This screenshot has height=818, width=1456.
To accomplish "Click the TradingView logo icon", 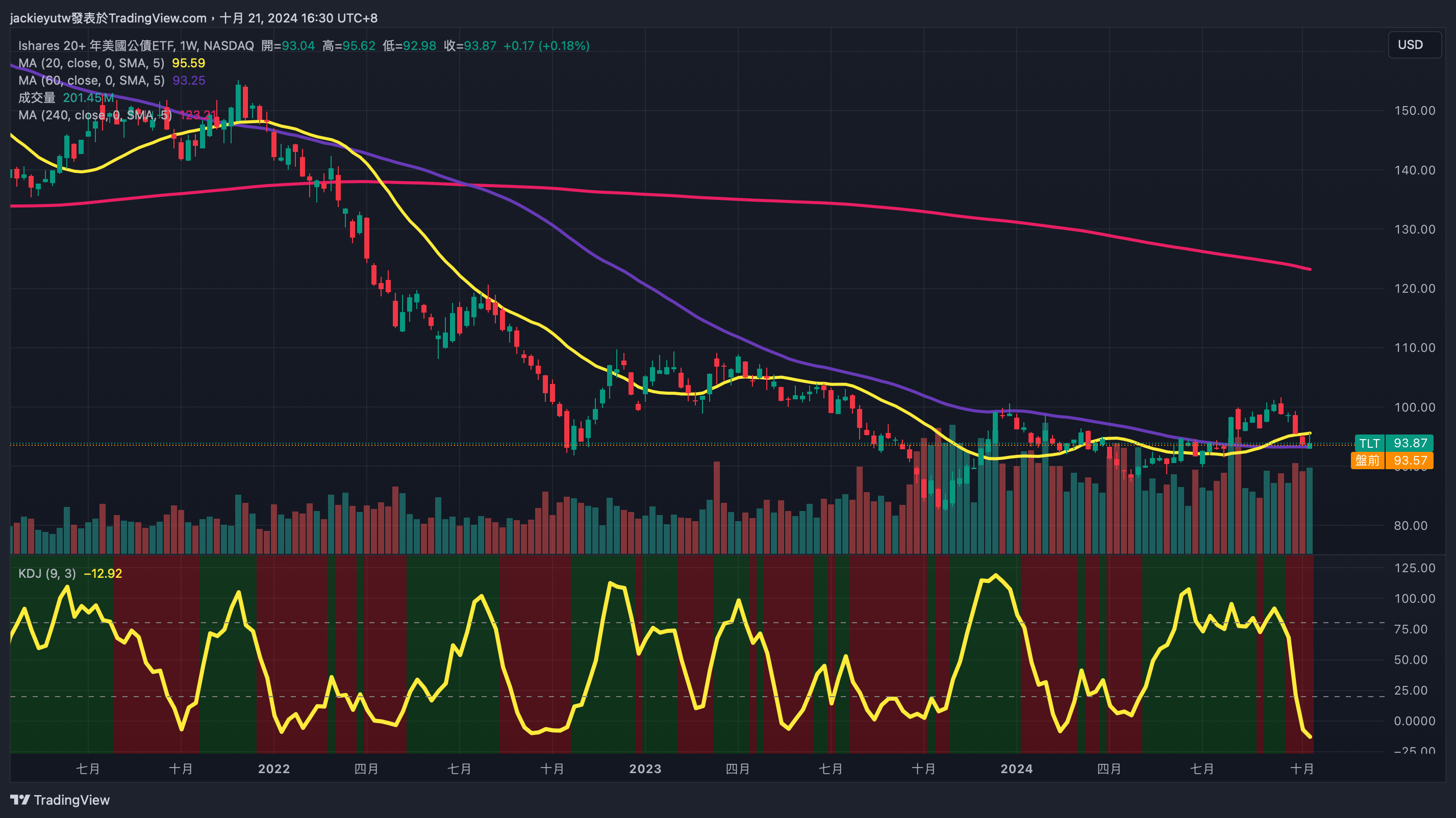I will (20, 799).
